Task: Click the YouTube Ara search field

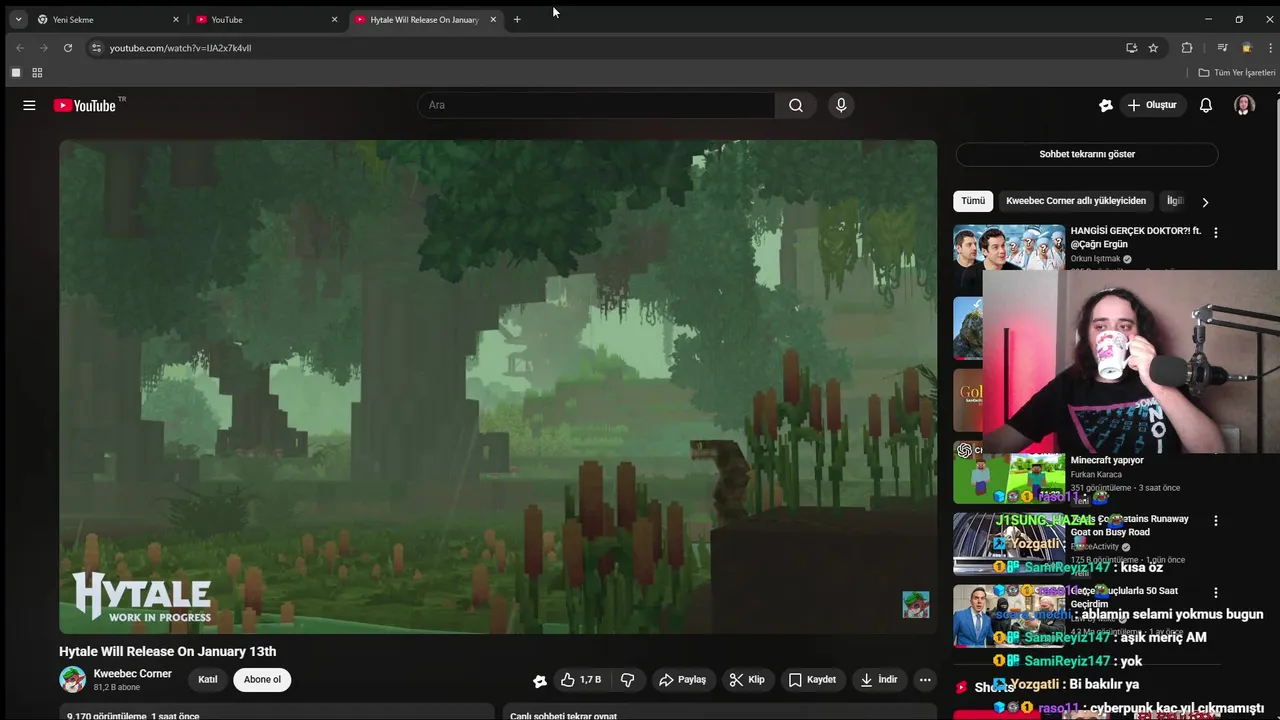Action: pyautogui.click(x=596, y=105)
